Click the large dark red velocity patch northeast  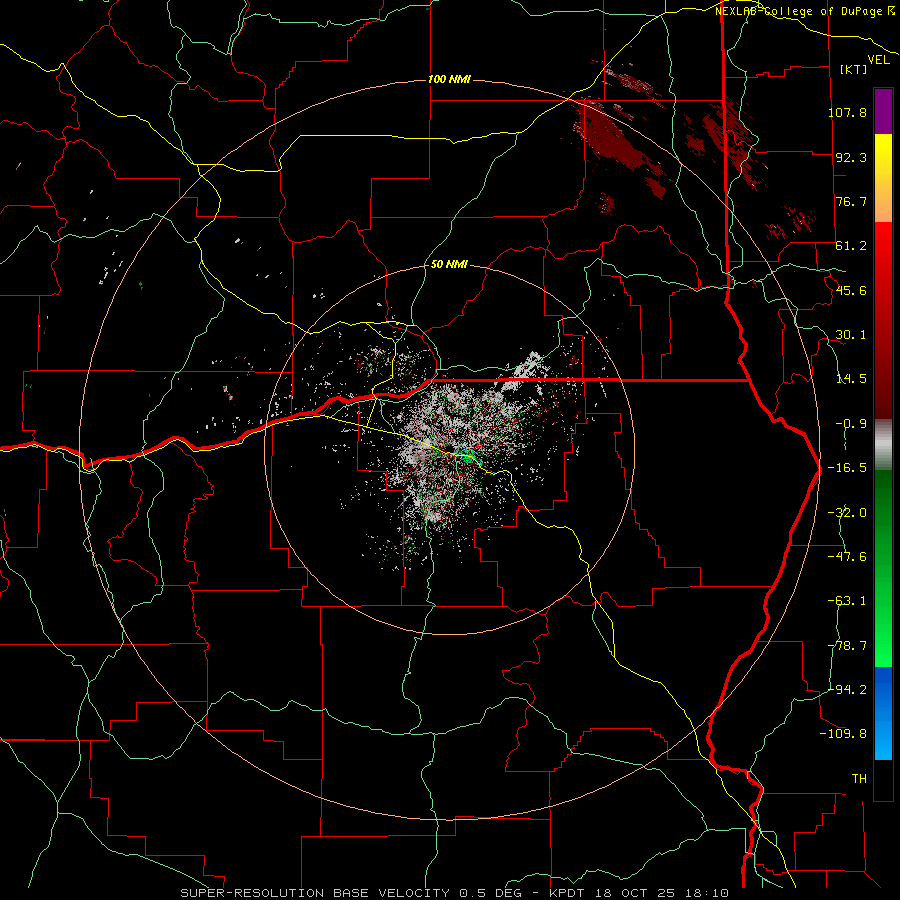click(610, 136)
